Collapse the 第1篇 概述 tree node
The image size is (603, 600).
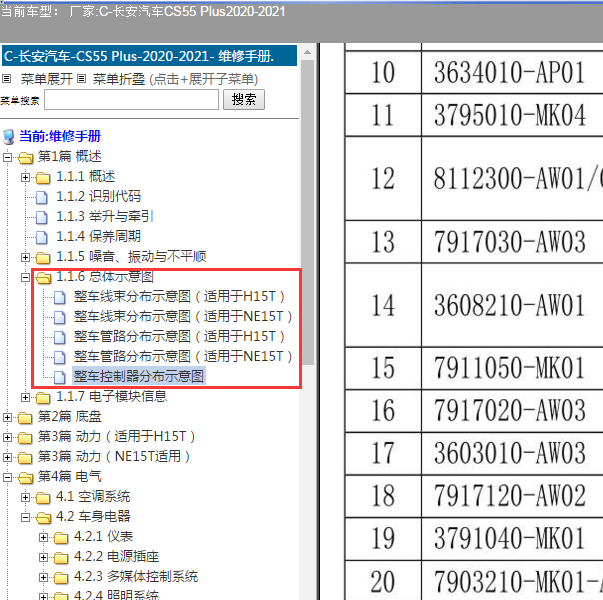tap(7, 157)
